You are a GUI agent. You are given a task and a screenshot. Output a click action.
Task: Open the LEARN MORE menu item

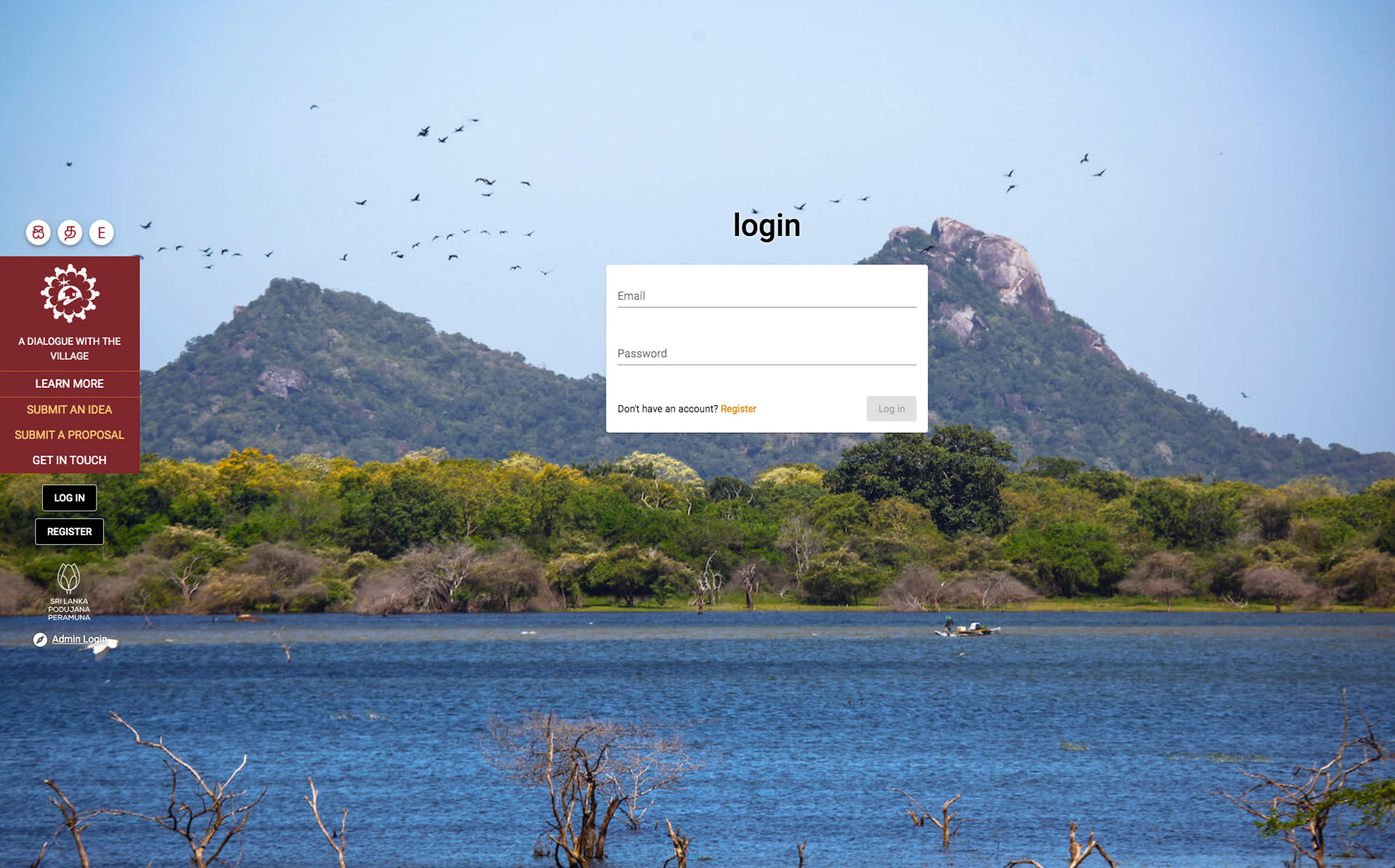69,384
